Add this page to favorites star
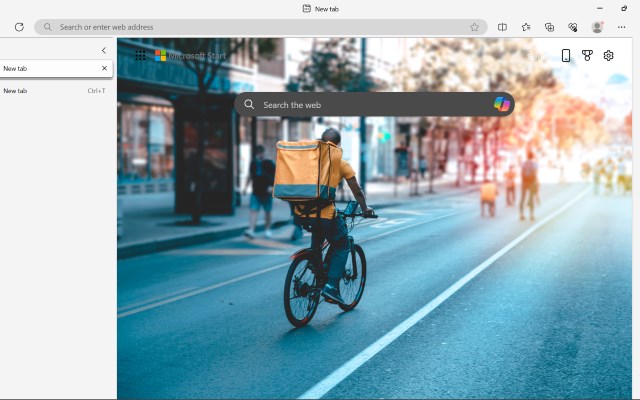 click(474, 27)
